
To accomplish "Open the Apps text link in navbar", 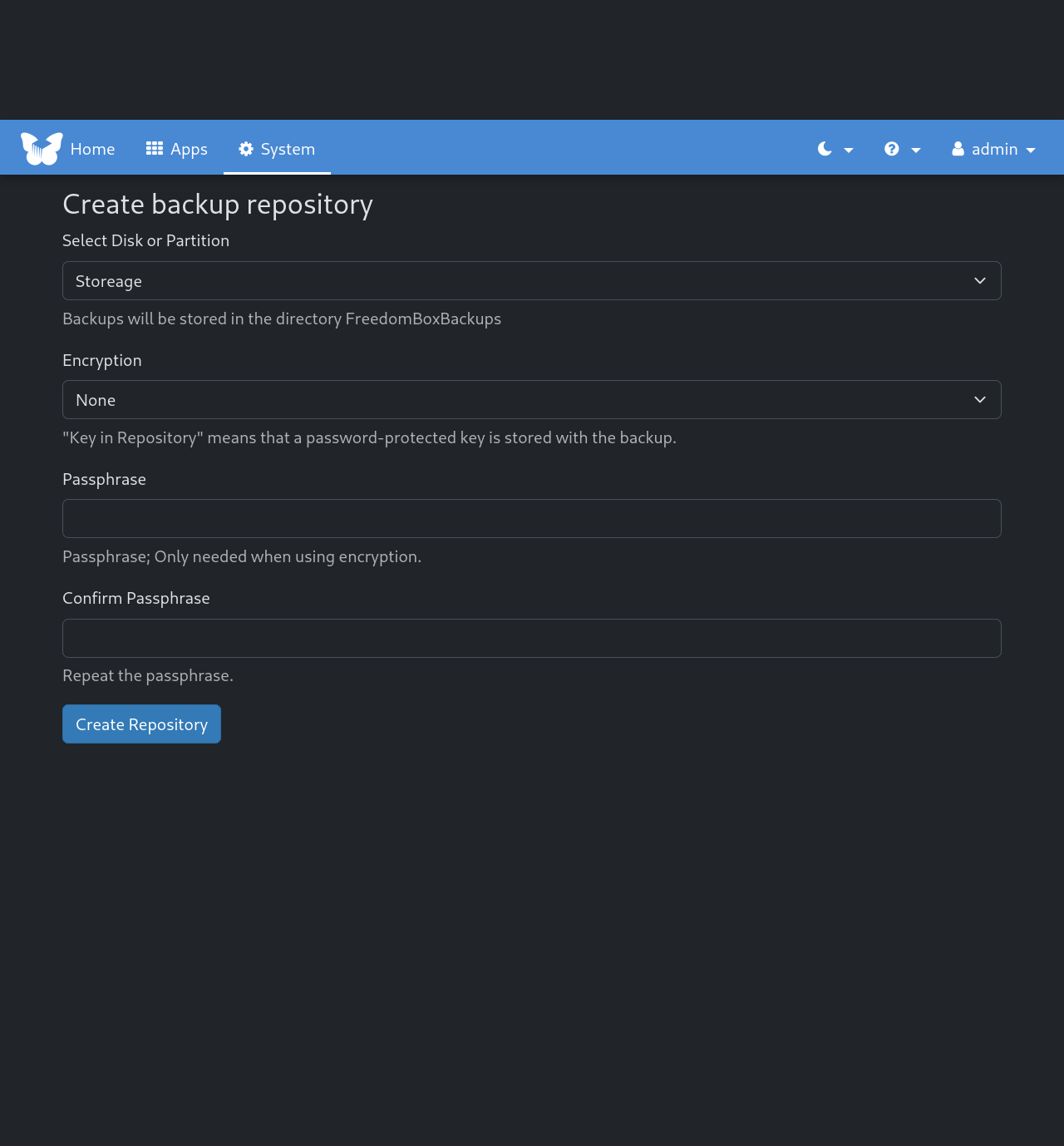I will 189,149.
